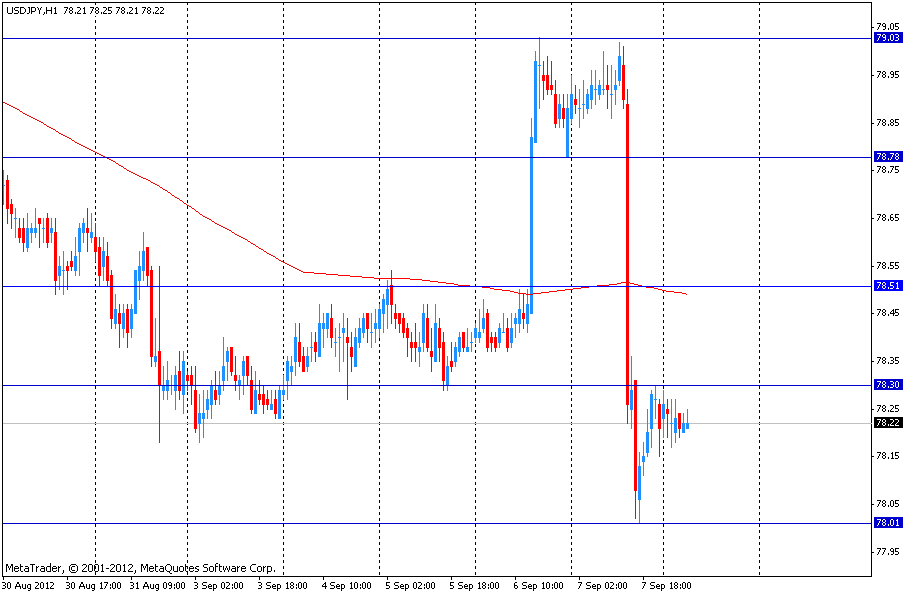Click the 31 Aug 09:00 time label
Image resolution: width=909 pixels, height=593 pixels.
(158, 585)
